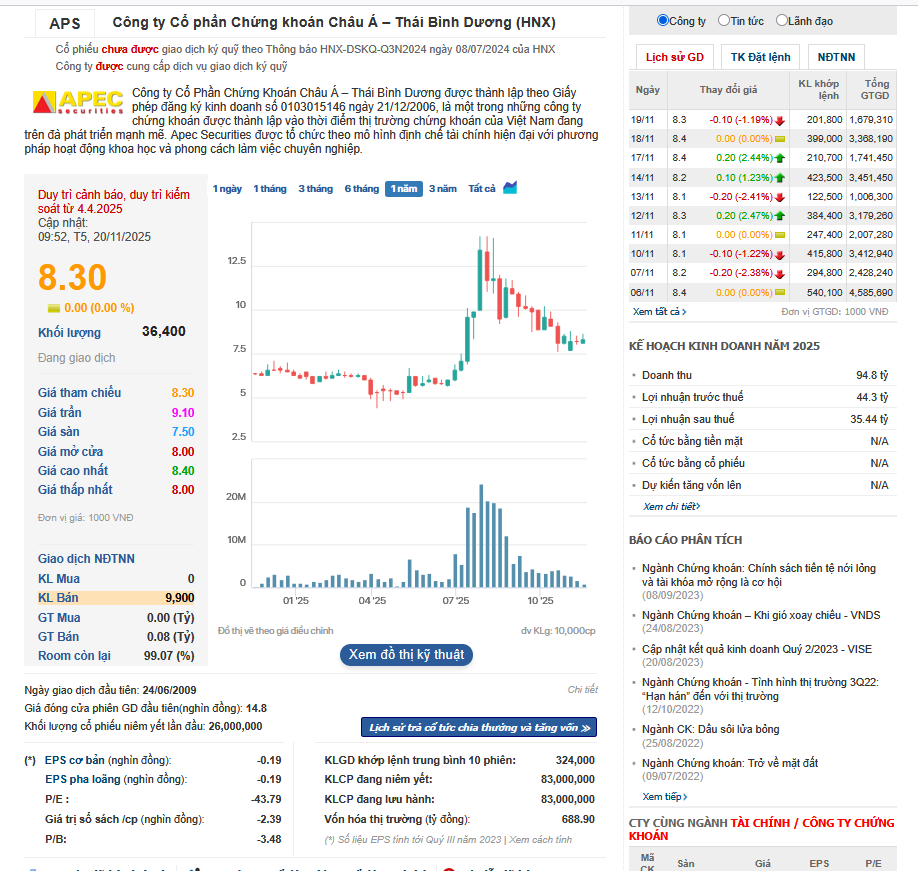
Task: Click Giao dịch NĐTNN heading
Action: [86, 559]
